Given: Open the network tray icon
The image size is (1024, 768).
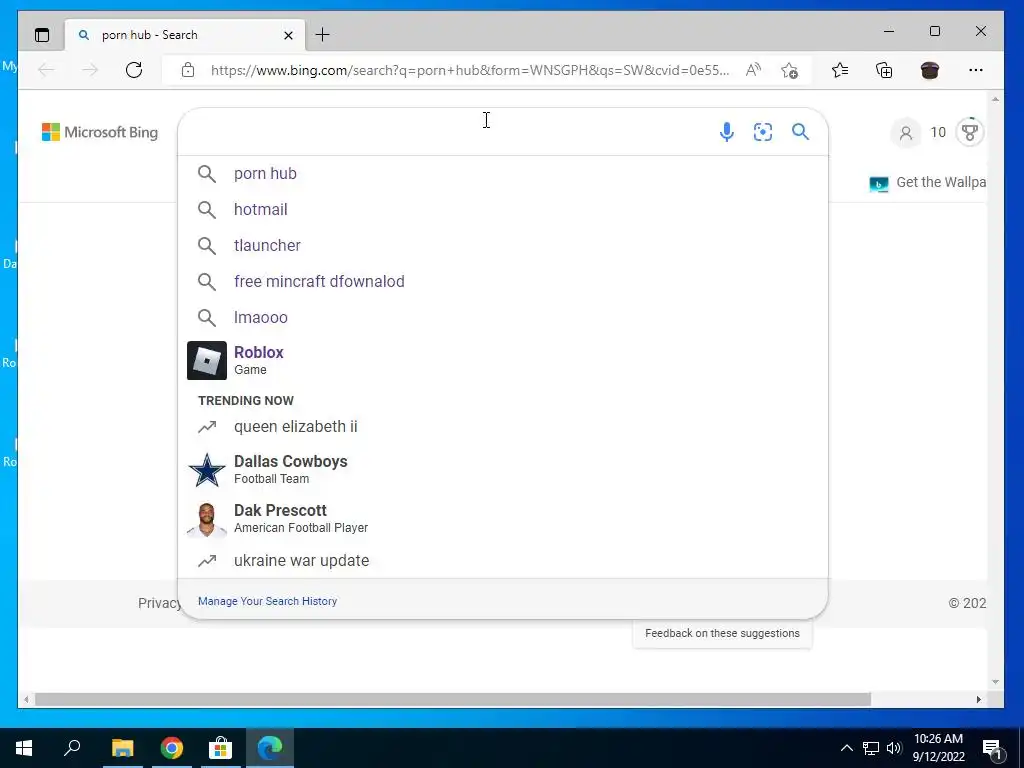Looking at the screenshot, I should click(x=871, y=748).
